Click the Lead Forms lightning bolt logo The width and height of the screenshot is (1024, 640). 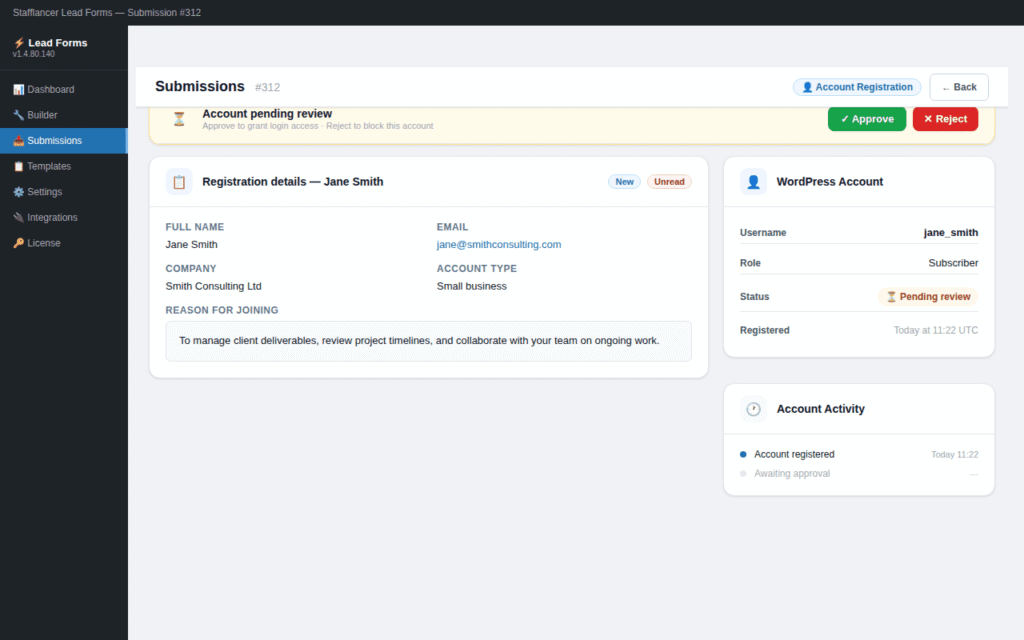19,42
